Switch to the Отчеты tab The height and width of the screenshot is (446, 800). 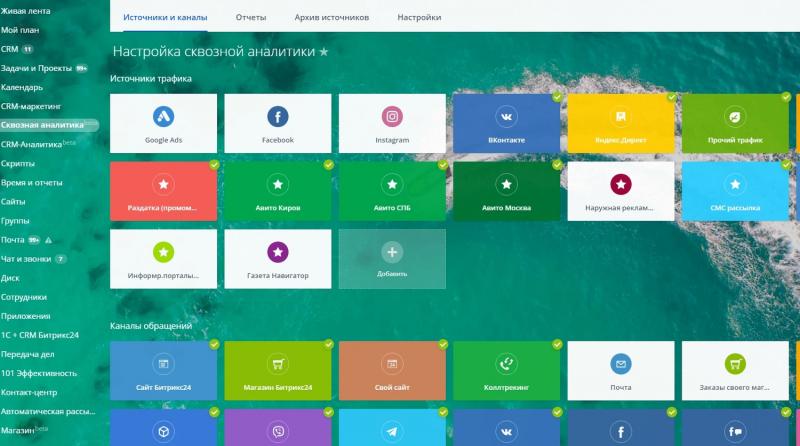[251, 17]
